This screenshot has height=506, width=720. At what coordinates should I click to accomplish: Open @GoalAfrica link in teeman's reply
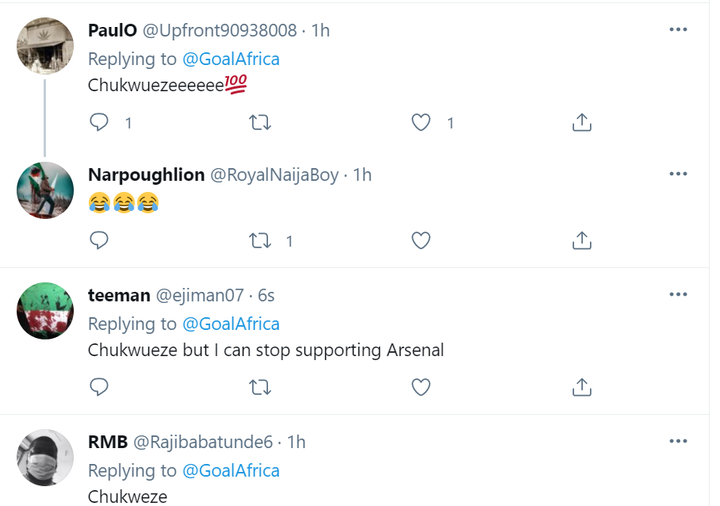point(230,324)
